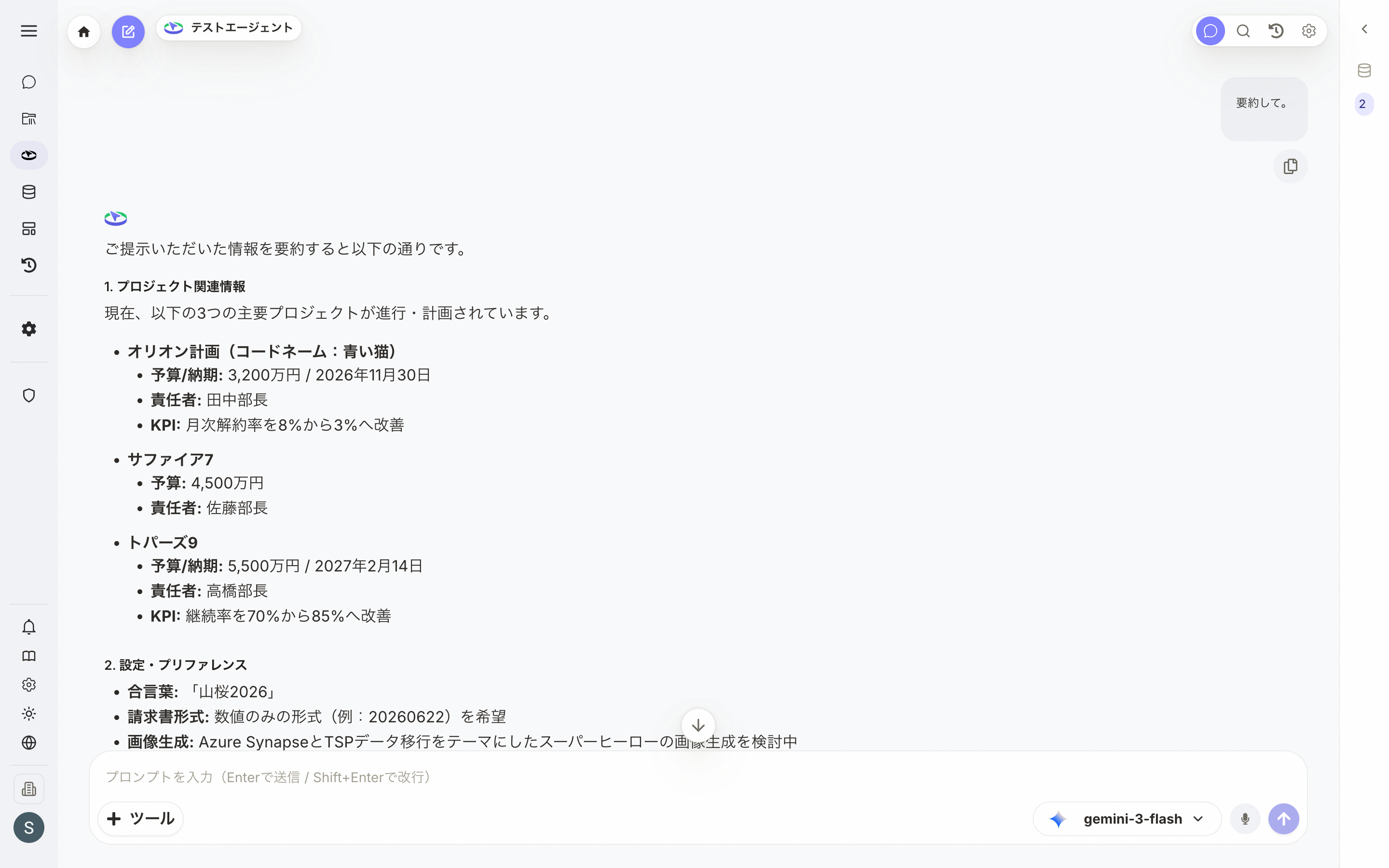Open user avatar S profile
Viewport: 1389px width, 868px height.
[29, 827]
